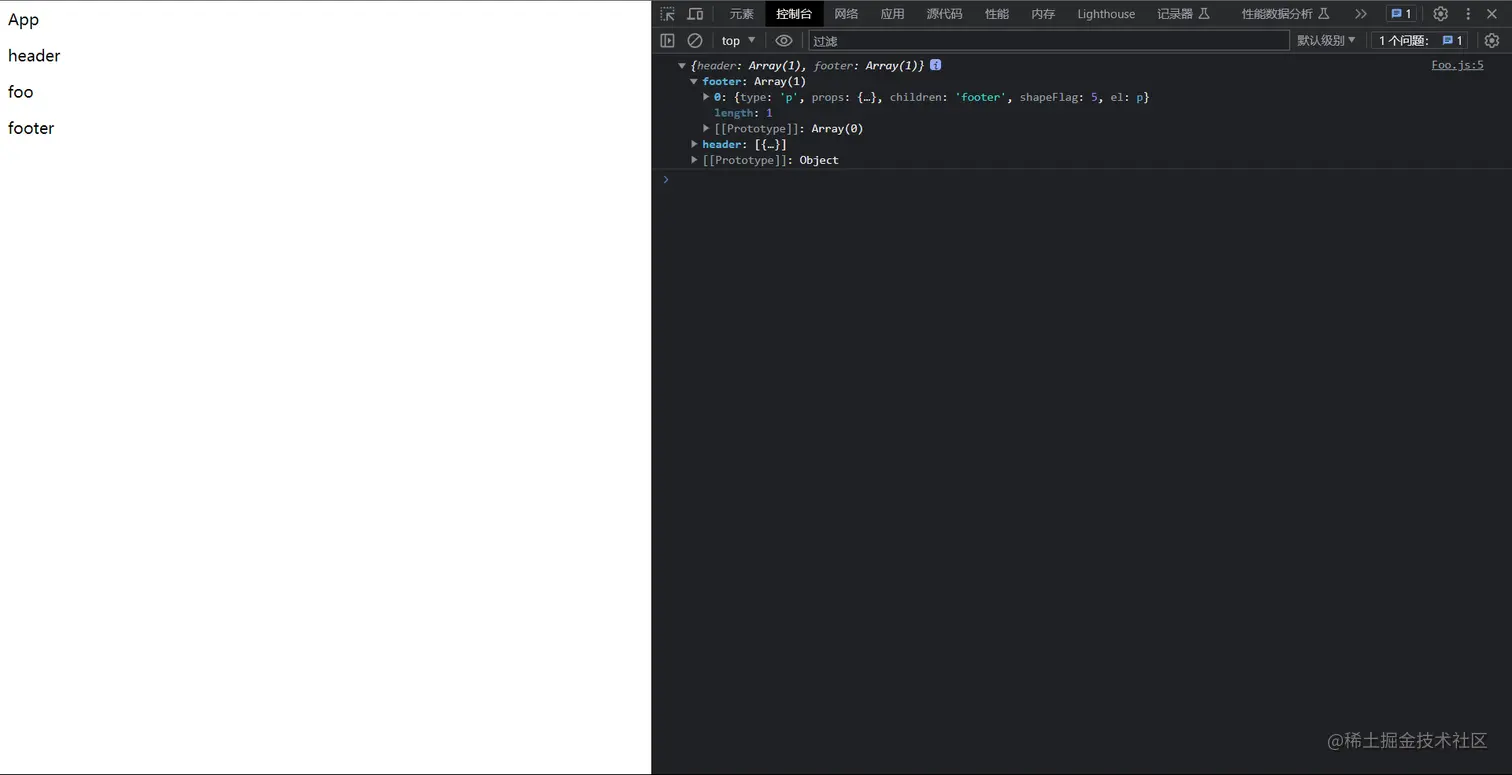The height and width of the screenshot is (775, 1512).
Task: Click the 1 个问题 issues button
Action: coord(1421,41)
